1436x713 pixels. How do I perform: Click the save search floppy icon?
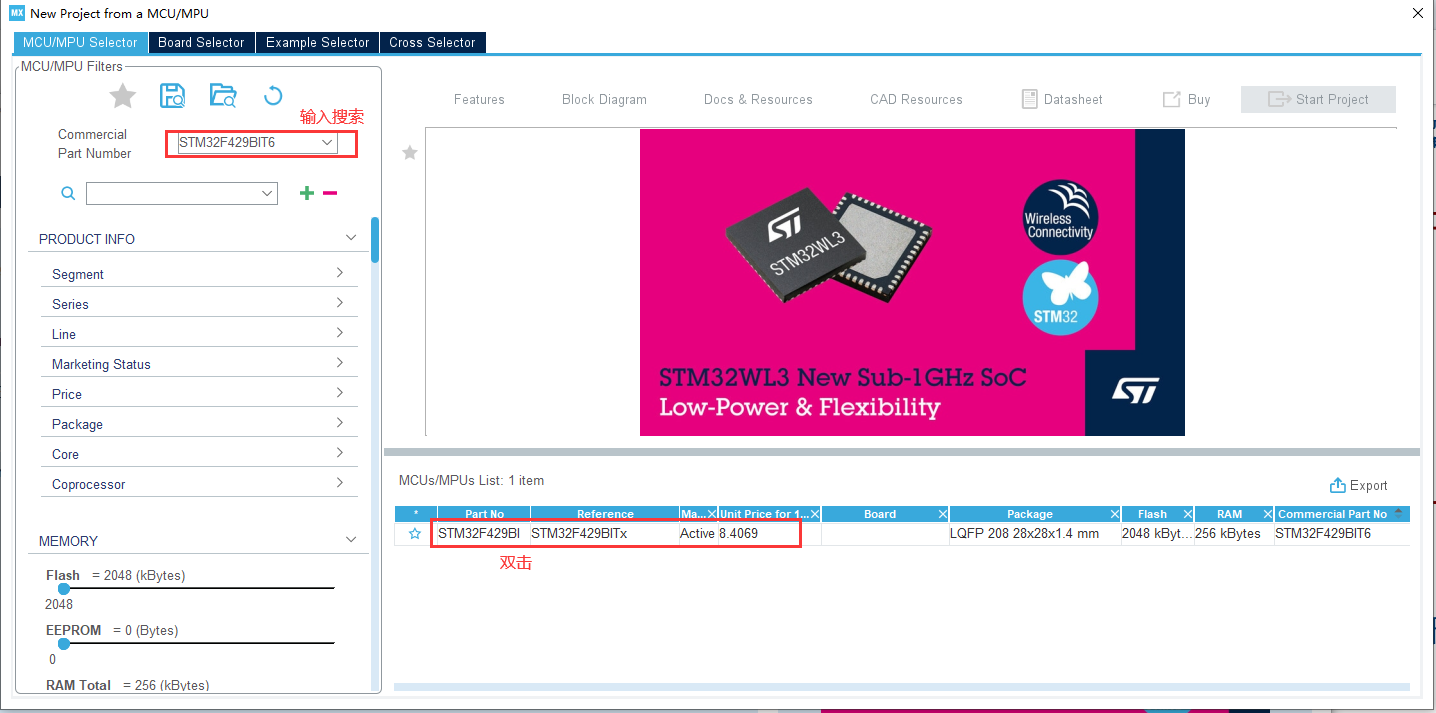click(173, 96)
